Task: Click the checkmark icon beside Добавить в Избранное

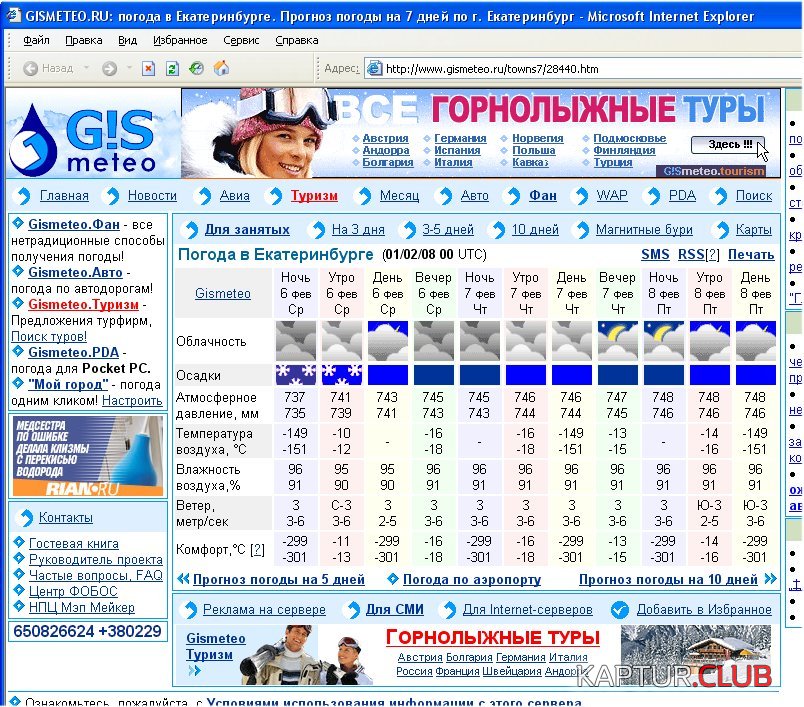Action: pyautogui.click(x=620, y=610)
